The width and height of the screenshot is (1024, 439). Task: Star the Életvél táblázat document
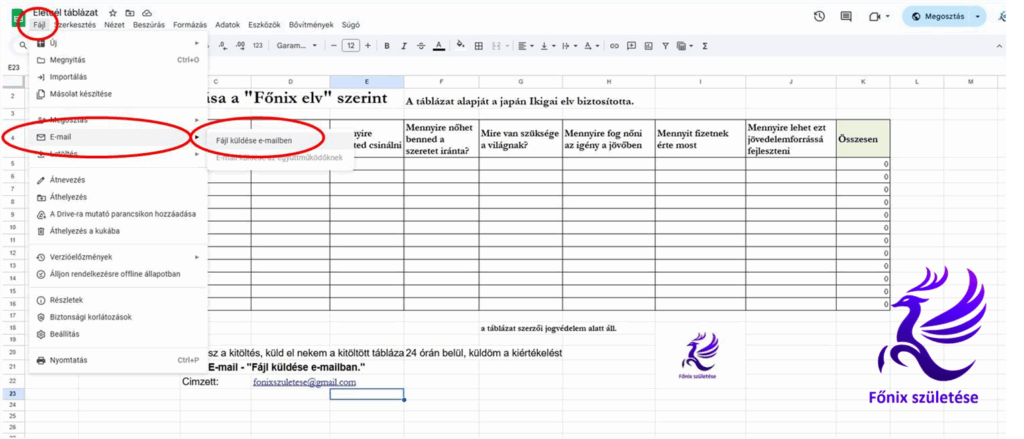pyautogui.click(x=112, y=10)
